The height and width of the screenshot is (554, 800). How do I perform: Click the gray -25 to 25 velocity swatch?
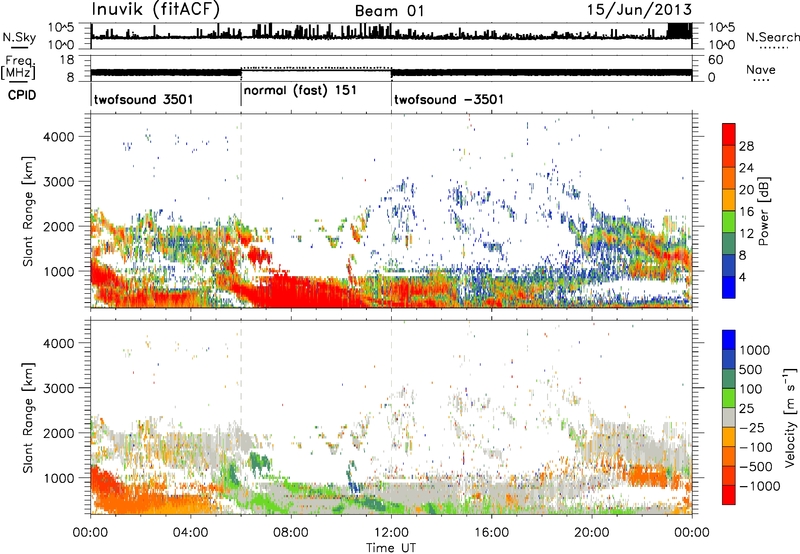point(729,417)
